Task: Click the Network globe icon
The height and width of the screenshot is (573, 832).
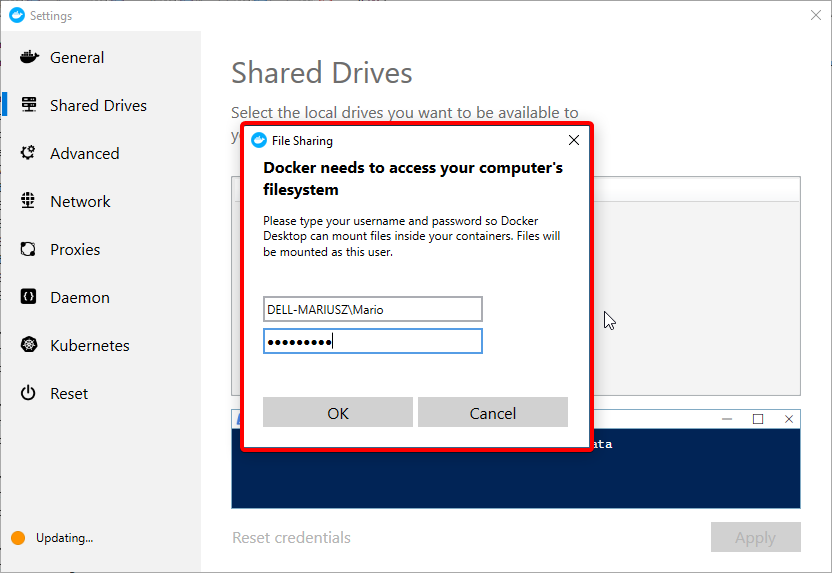Action: coord(29,201)
